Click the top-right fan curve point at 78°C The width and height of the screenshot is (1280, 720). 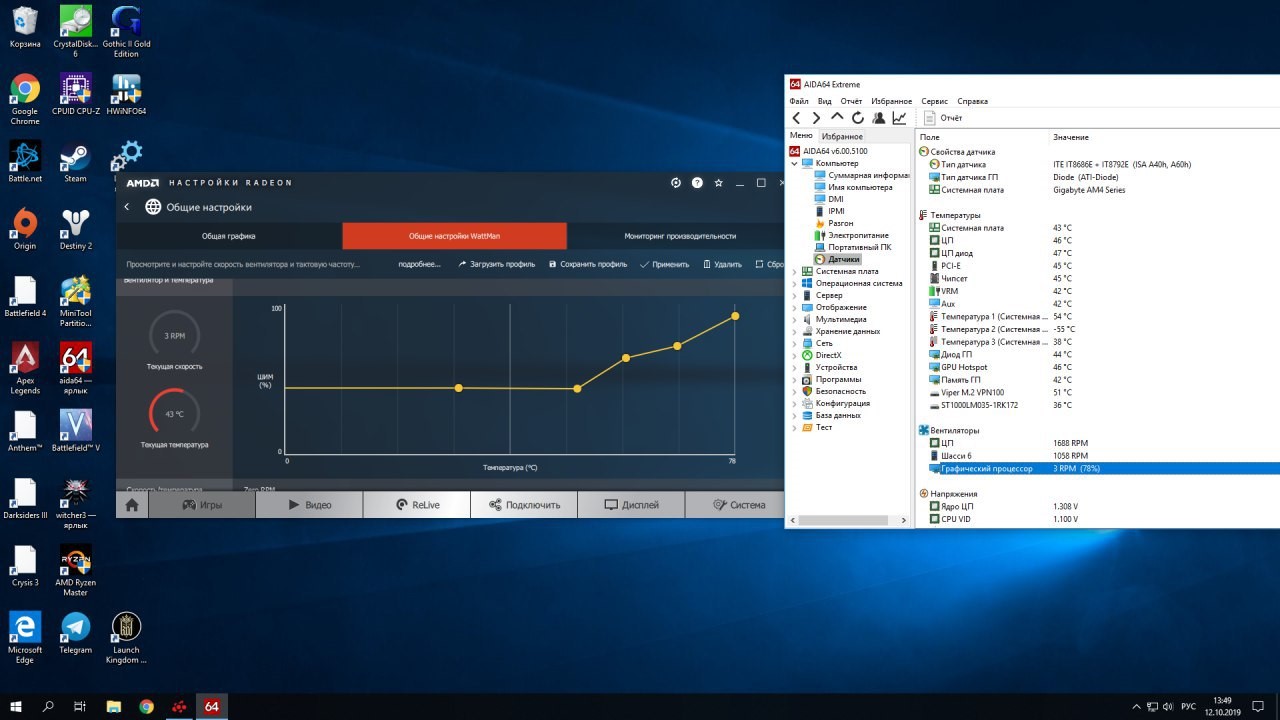[735, 316]
